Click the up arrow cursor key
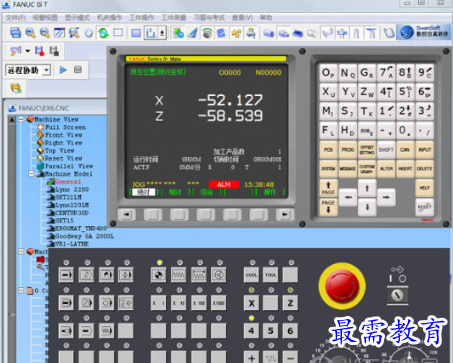The image size is (453, 363). [x=367, y=188]
